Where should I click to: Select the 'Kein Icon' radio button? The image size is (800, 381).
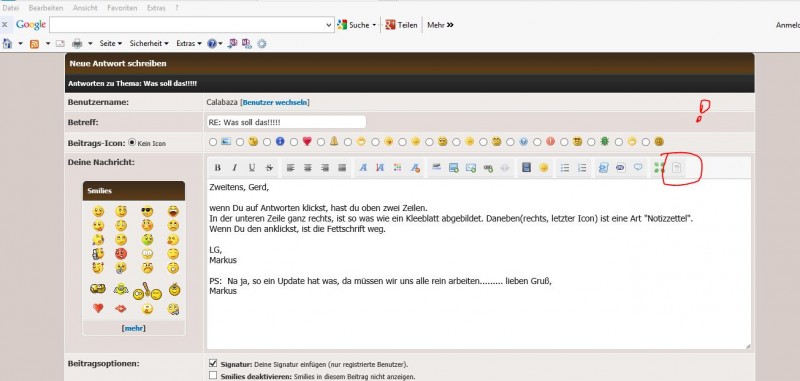(132, 143)
